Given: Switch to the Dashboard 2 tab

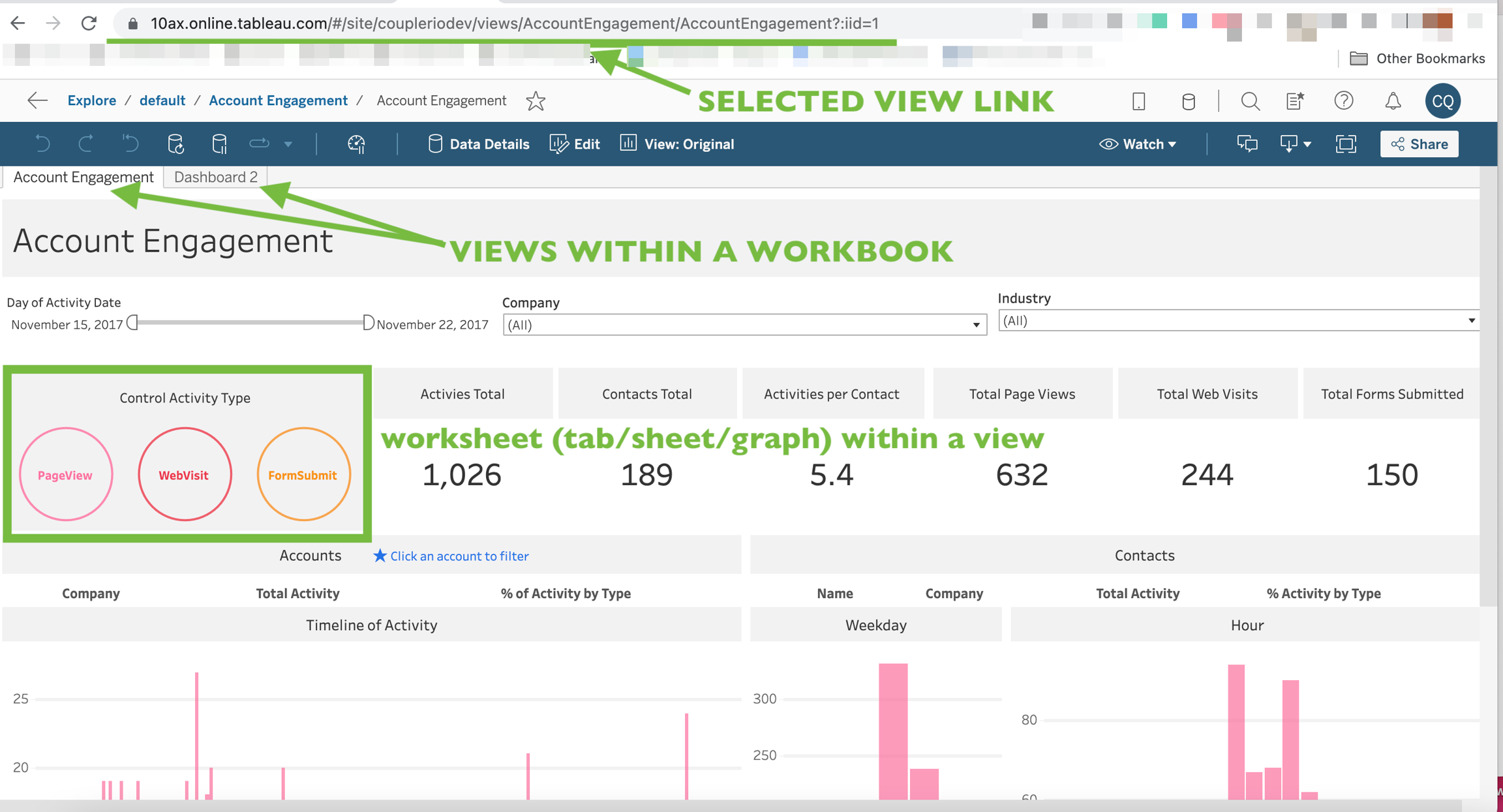Looking at the screenshot, I should [215, 177].
